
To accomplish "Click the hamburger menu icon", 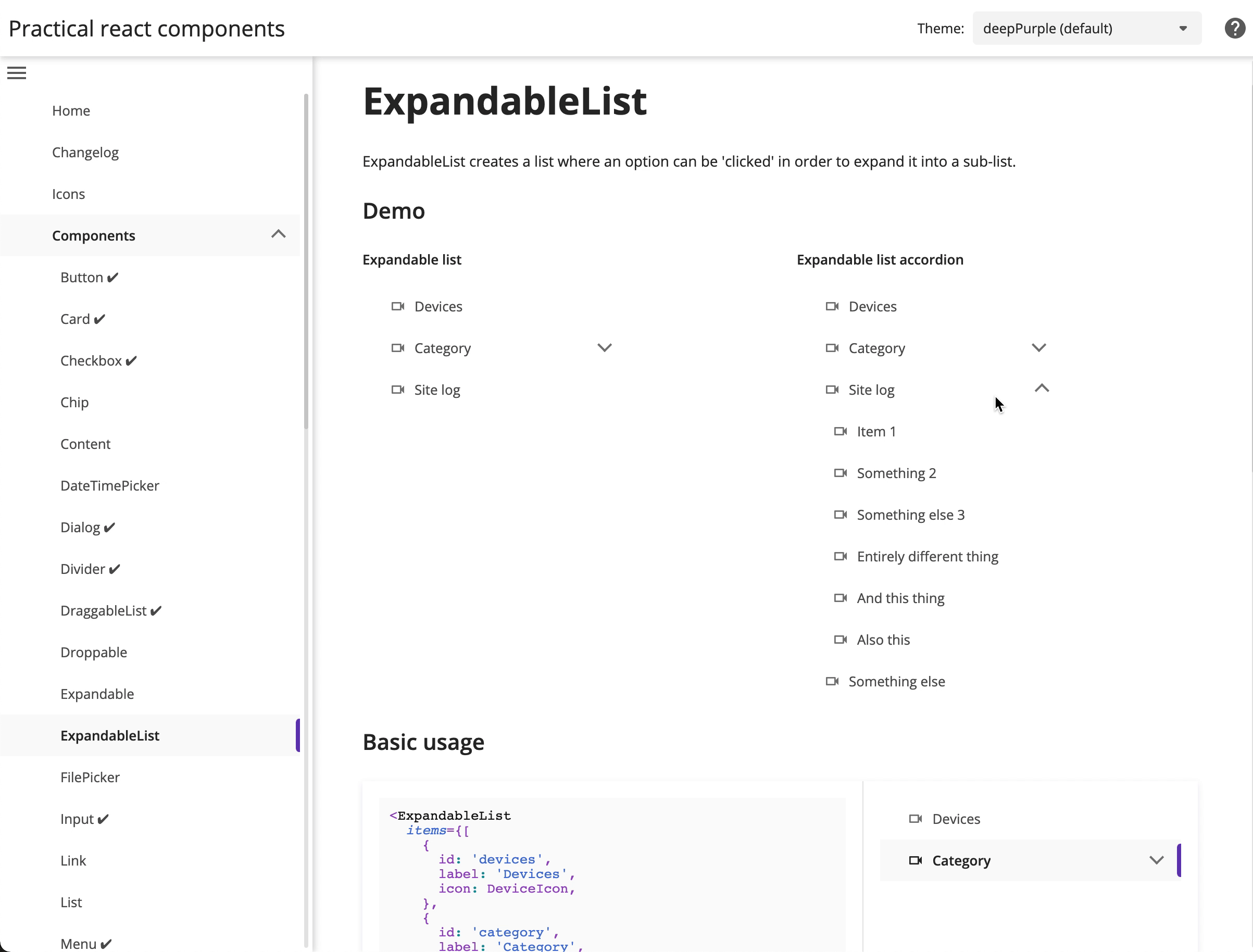I will [17, 73].
